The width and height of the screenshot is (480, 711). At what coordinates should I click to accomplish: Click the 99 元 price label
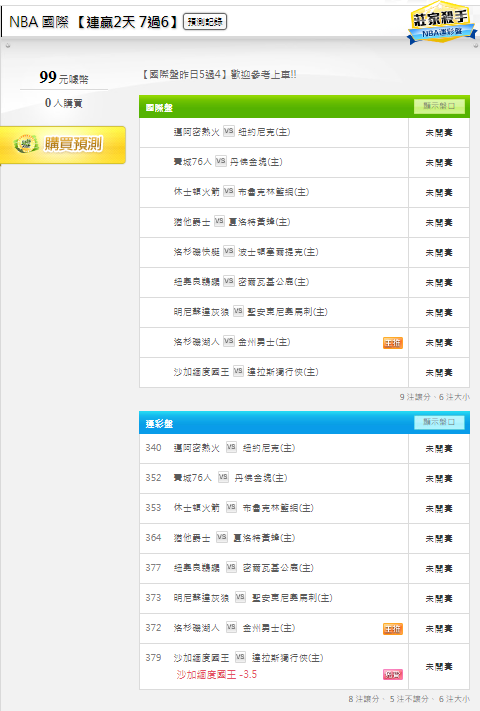pos(64,78)
